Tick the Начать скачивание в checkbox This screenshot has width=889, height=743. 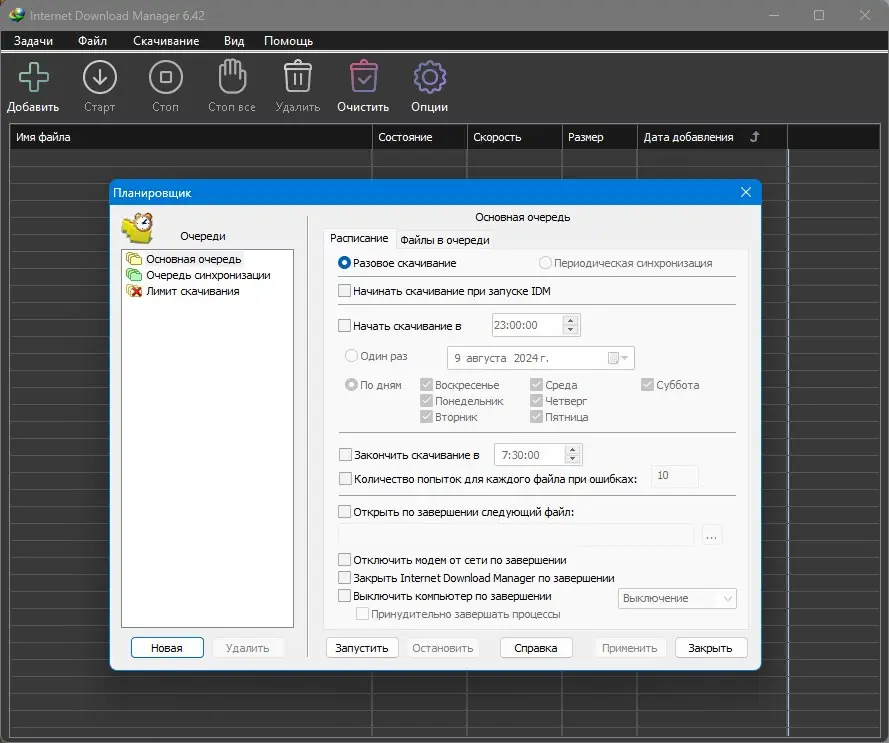(344, 326)
